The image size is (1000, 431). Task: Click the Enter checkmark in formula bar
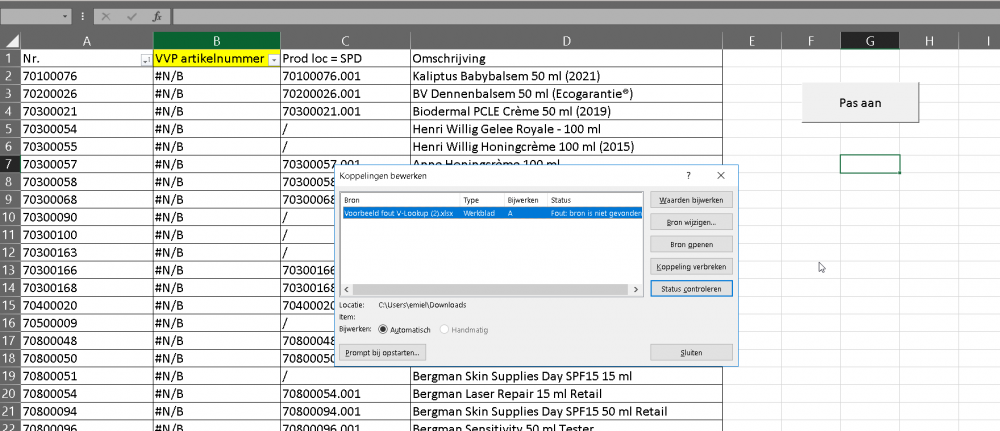tap(131, 17)
